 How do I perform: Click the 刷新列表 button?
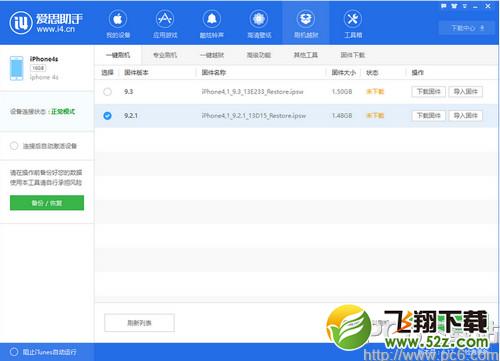pos(139,323)
